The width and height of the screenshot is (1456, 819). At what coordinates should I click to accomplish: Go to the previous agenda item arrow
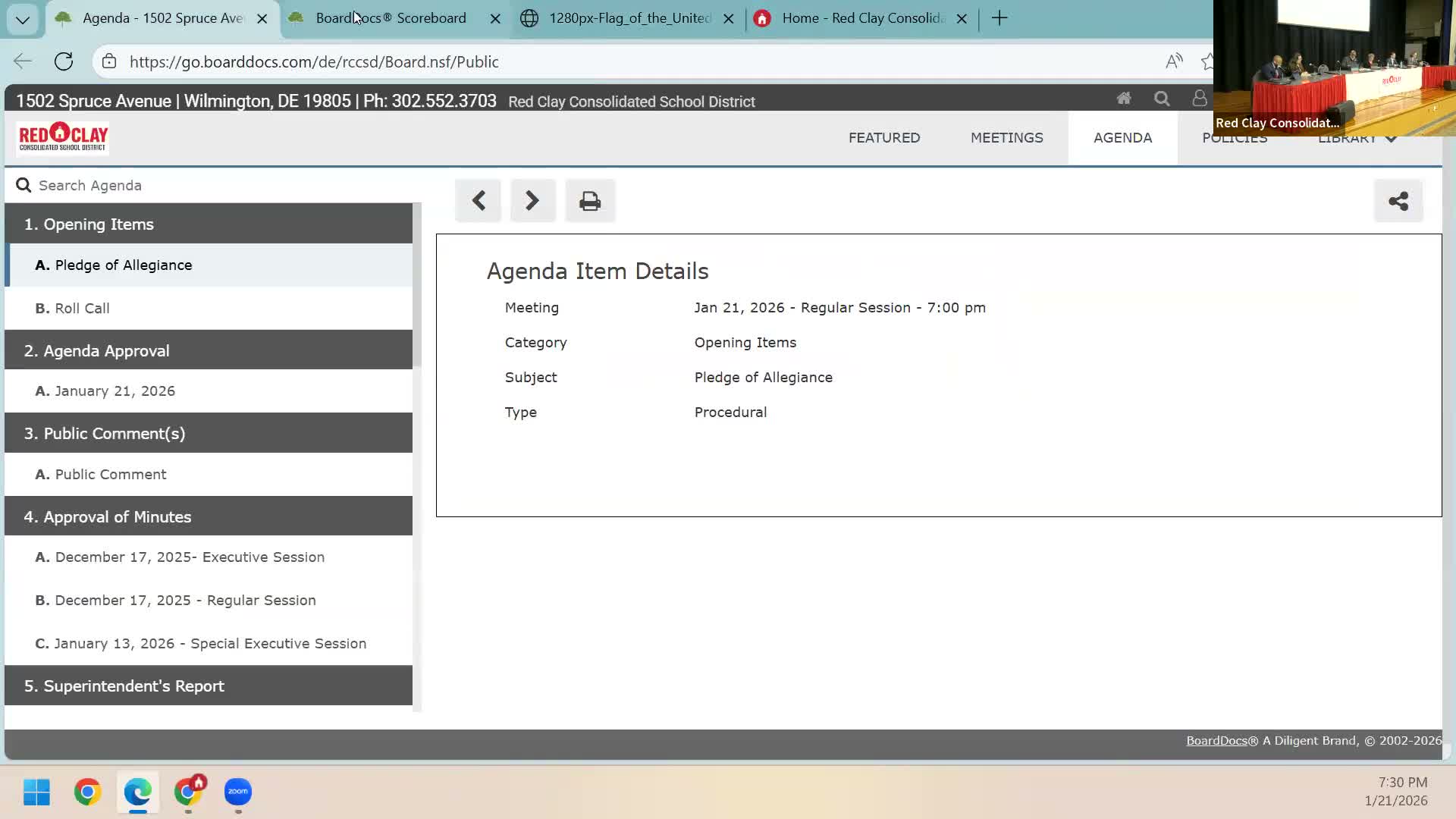click(x=478, y=201)
